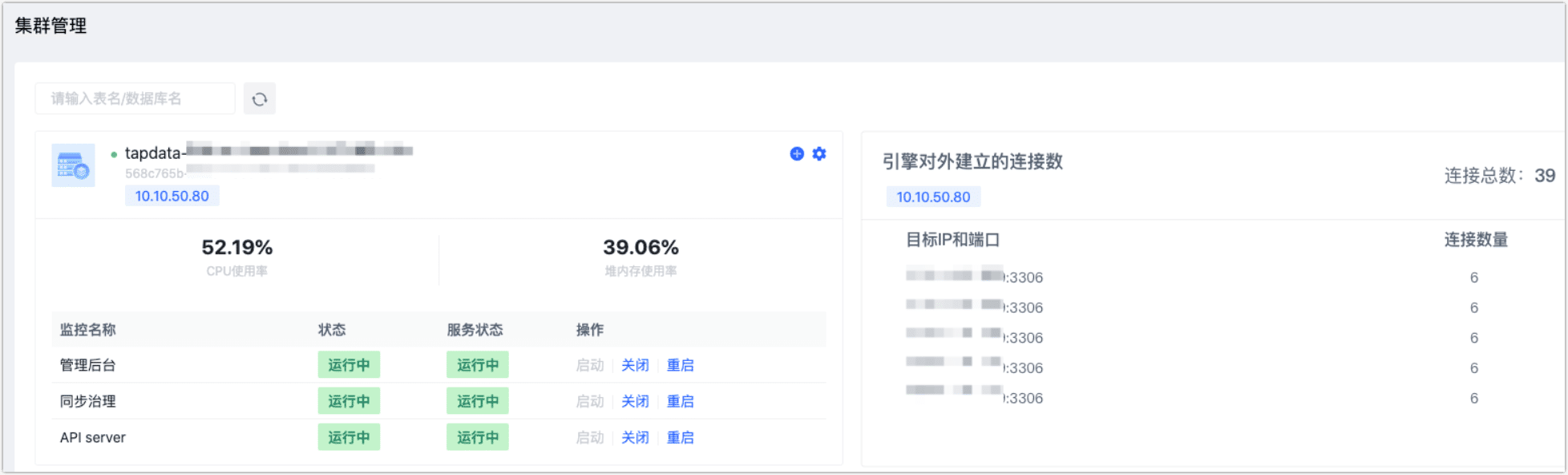
Task: Click 重启 for API server
Action: tap(681, 437)
